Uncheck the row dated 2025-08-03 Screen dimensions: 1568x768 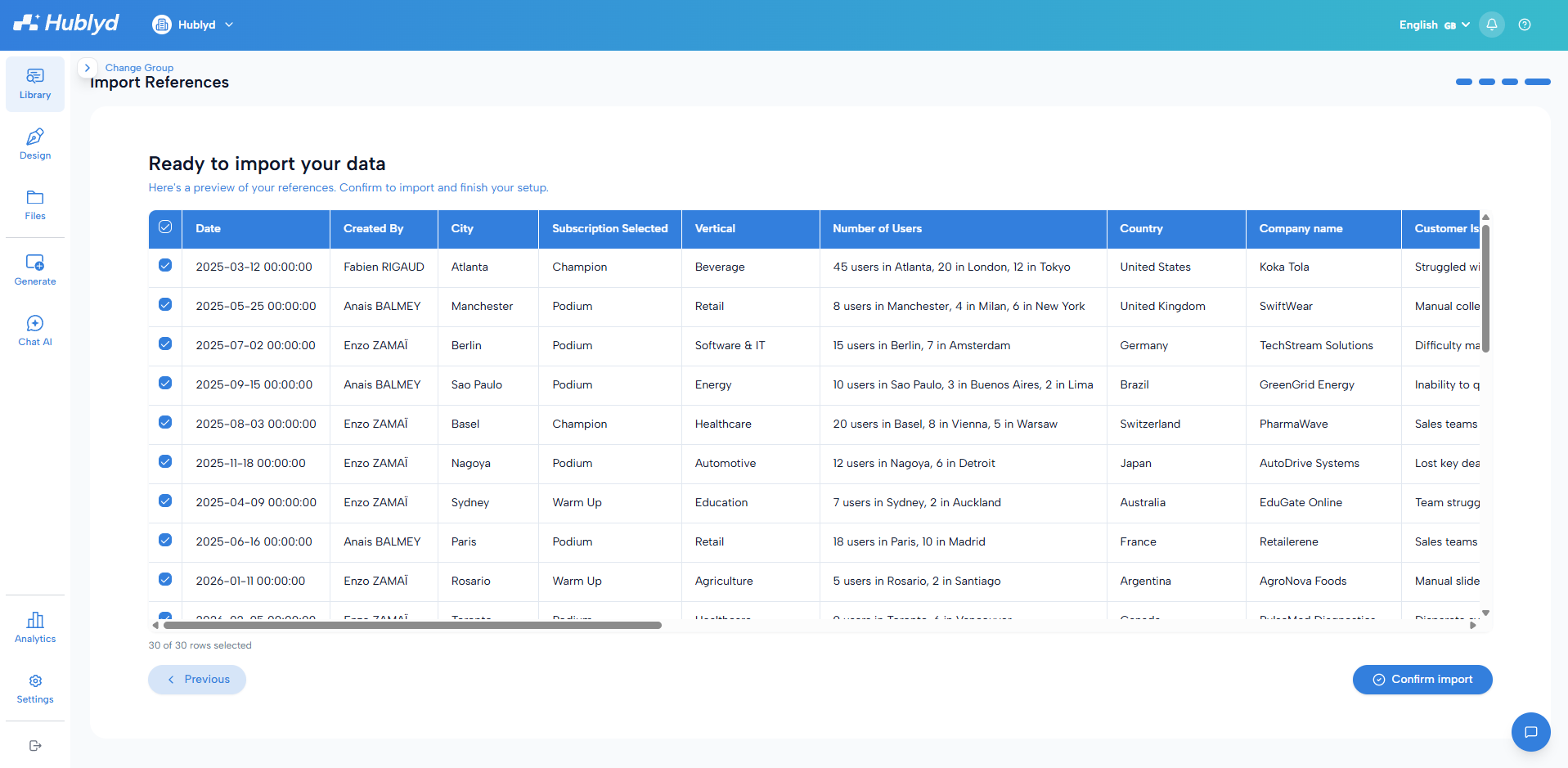tap(165, 423)
